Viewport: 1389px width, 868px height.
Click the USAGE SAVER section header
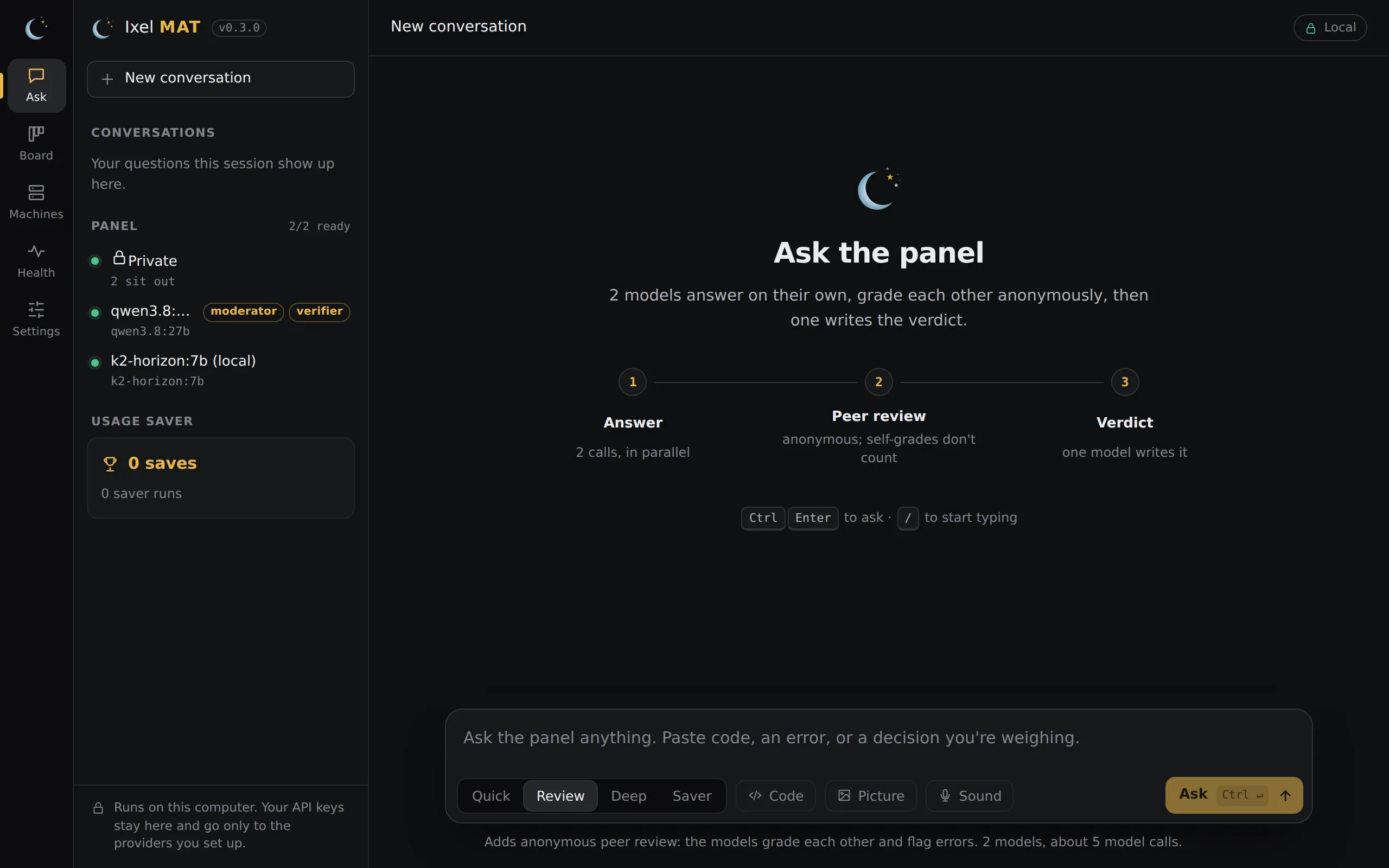click(x=142, y=422)
